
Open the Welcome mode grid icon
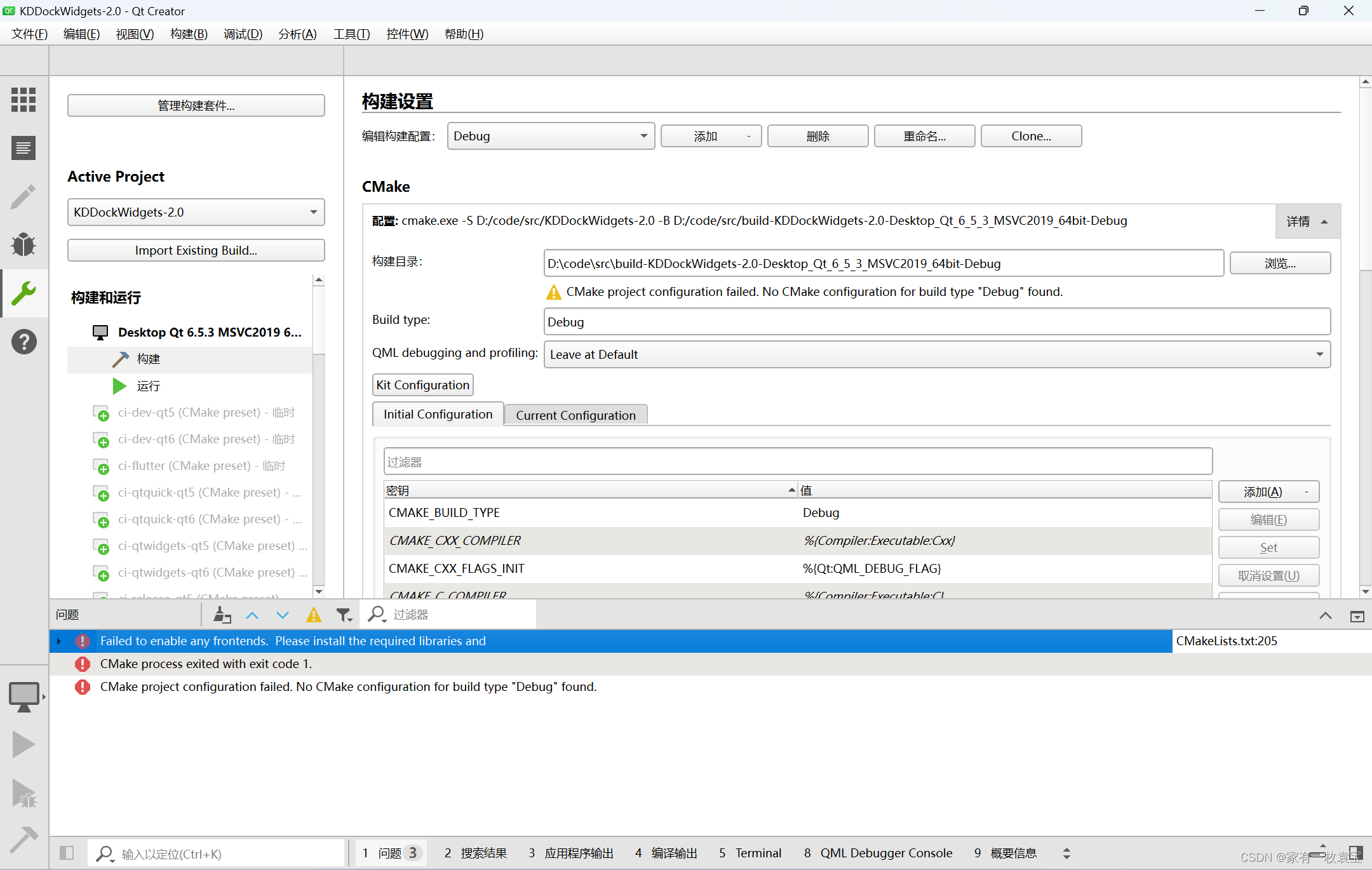point(24,100)
